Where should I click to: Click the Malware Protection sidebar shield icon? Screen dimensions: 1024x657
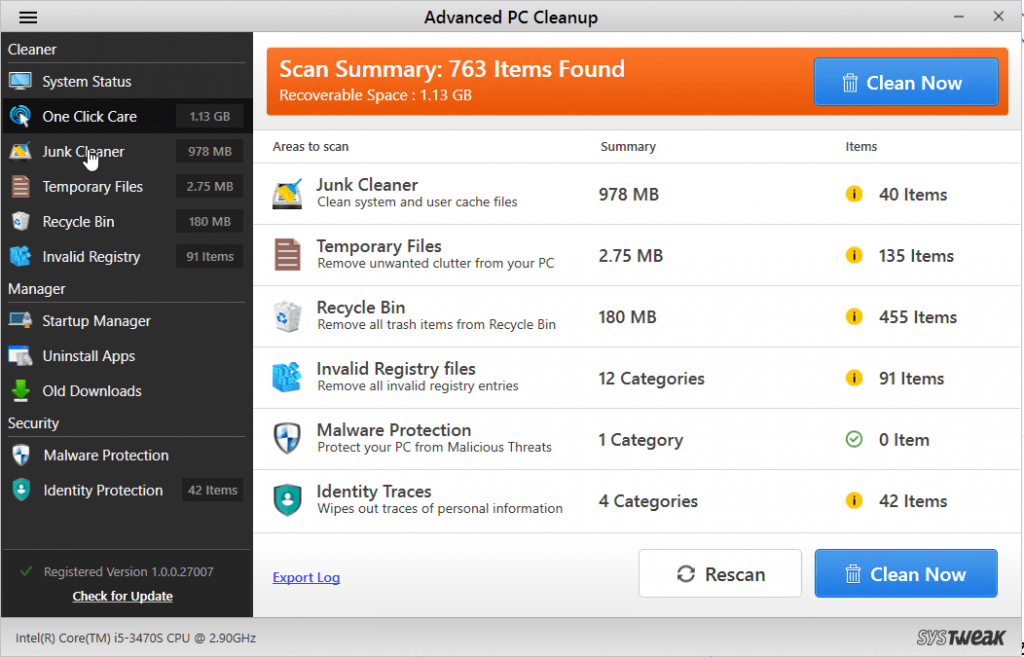click(21, 455)
